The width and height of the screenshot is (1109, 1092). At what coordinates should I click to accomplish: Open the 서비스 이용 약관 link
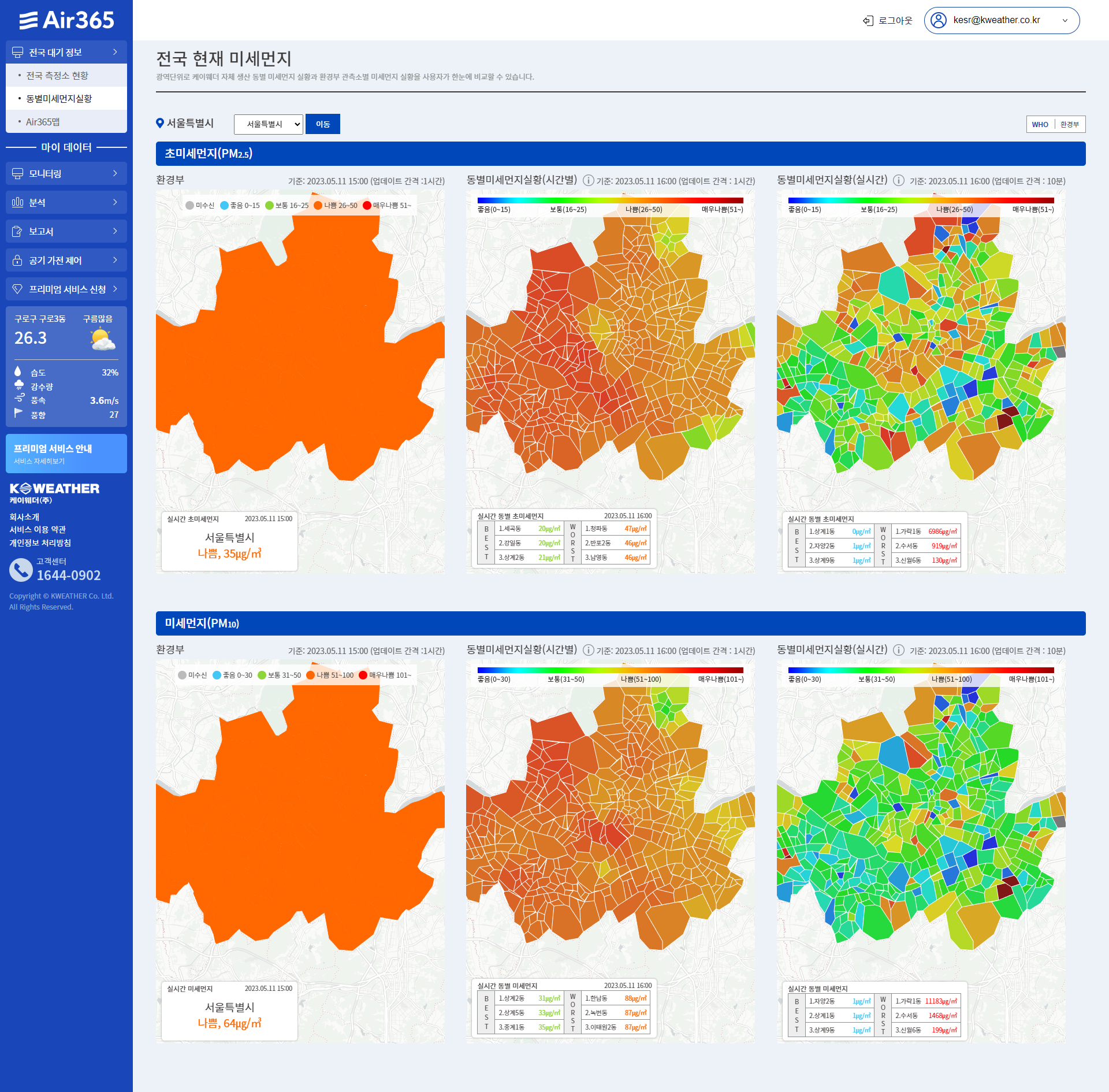(38, 530)
